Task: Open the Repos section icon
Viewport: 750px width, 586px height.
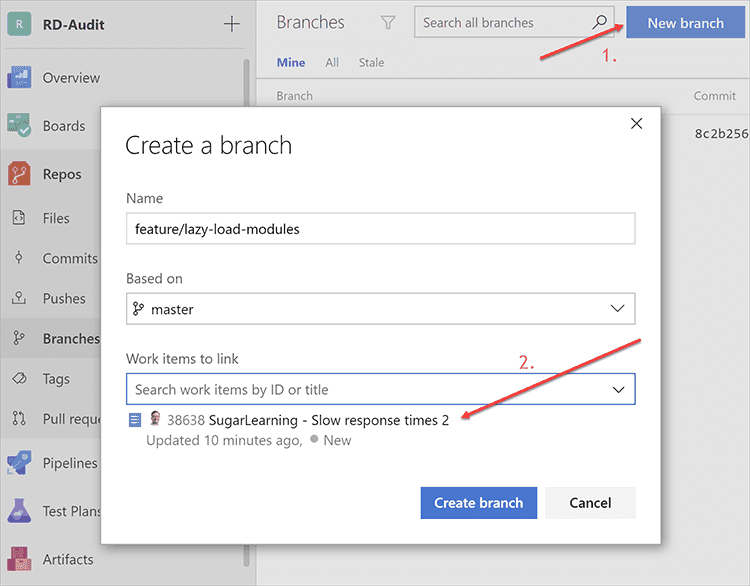Action: [19, 174]
